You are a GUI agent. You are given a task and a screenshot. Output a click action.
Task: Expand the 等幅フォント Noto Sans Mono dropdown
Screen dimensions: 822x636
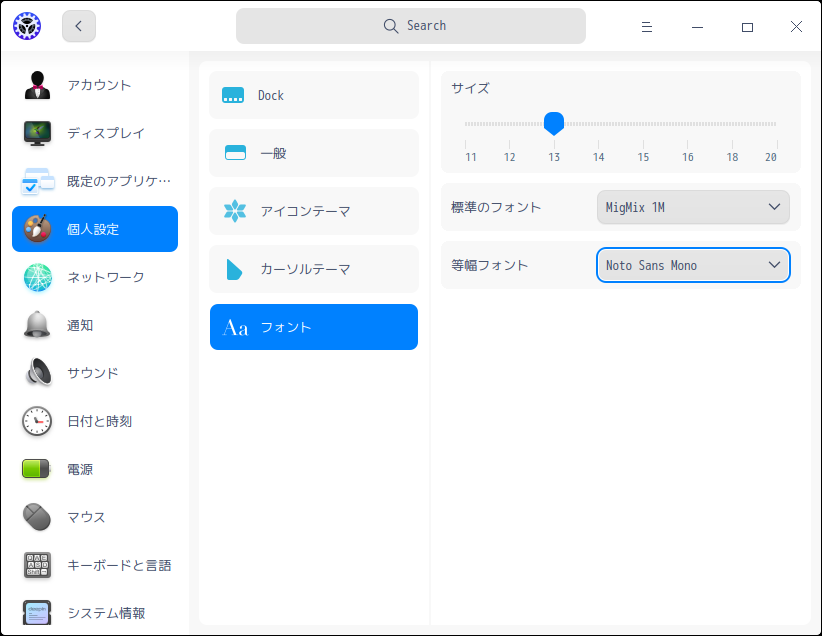(x=693, y=265)
